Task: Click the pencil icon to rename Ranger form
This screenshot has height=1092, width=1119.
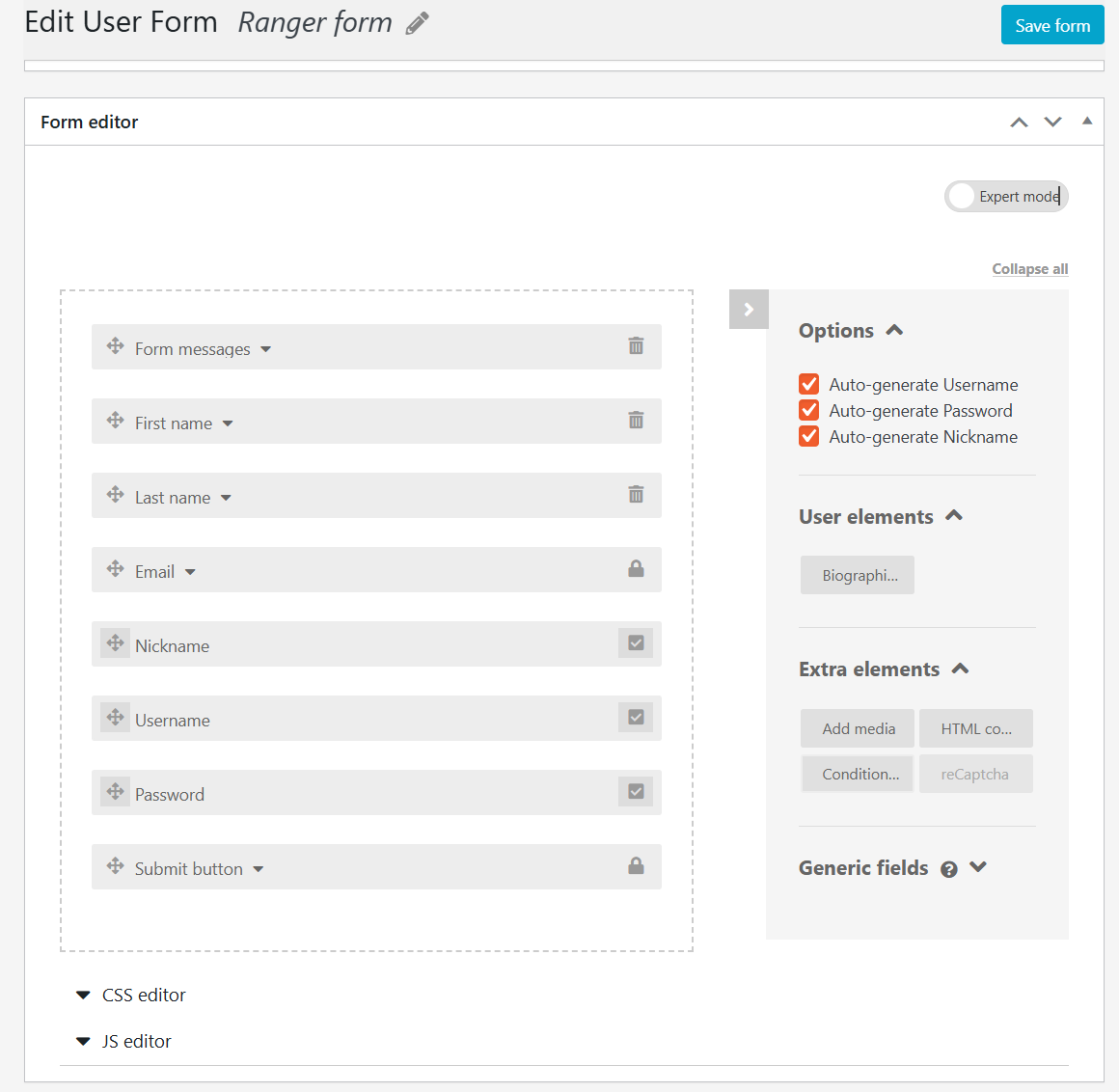Action: point(418,23)
